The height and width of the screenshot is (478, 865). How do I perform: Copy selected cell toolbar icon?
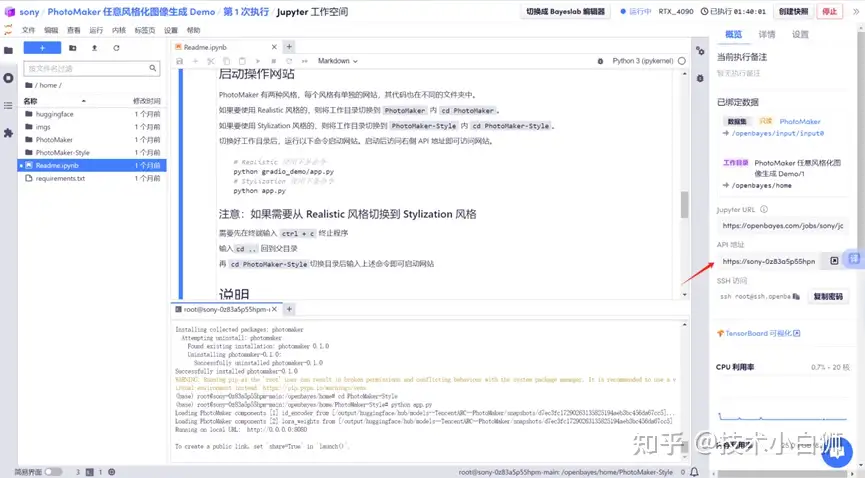pyautogui.click(x=227, y=61)
